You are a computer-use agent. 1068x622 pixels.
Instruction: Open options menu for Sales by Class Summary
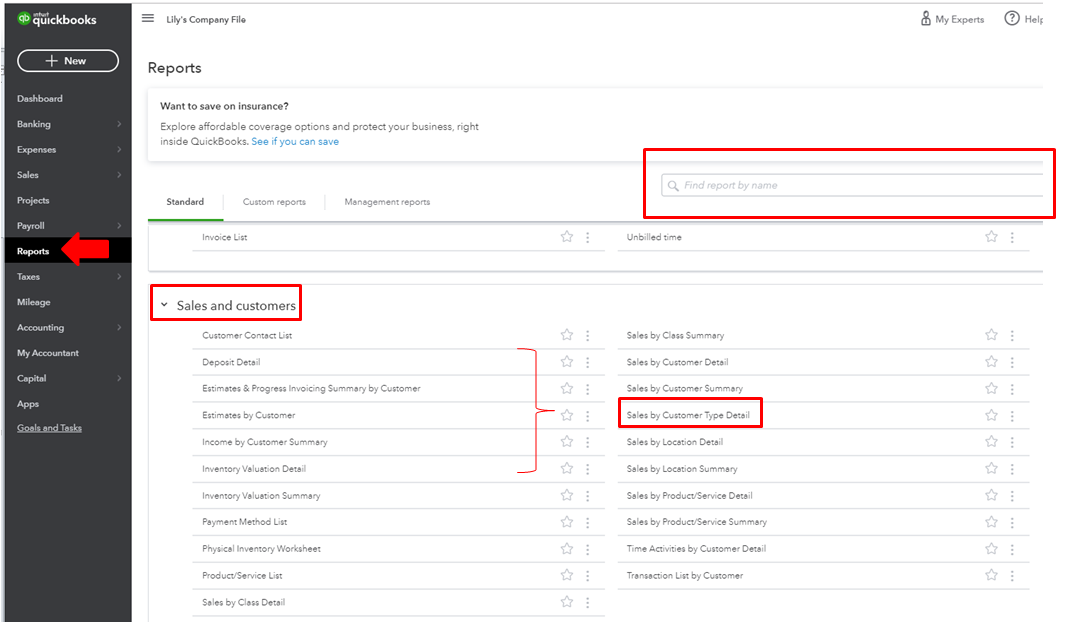1012,335
